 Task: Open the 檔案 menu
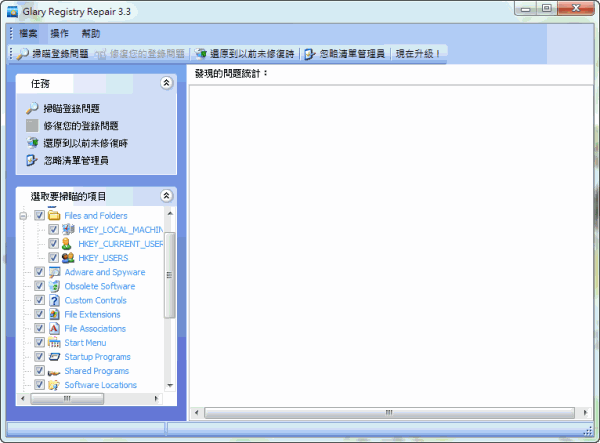(28, 34)
